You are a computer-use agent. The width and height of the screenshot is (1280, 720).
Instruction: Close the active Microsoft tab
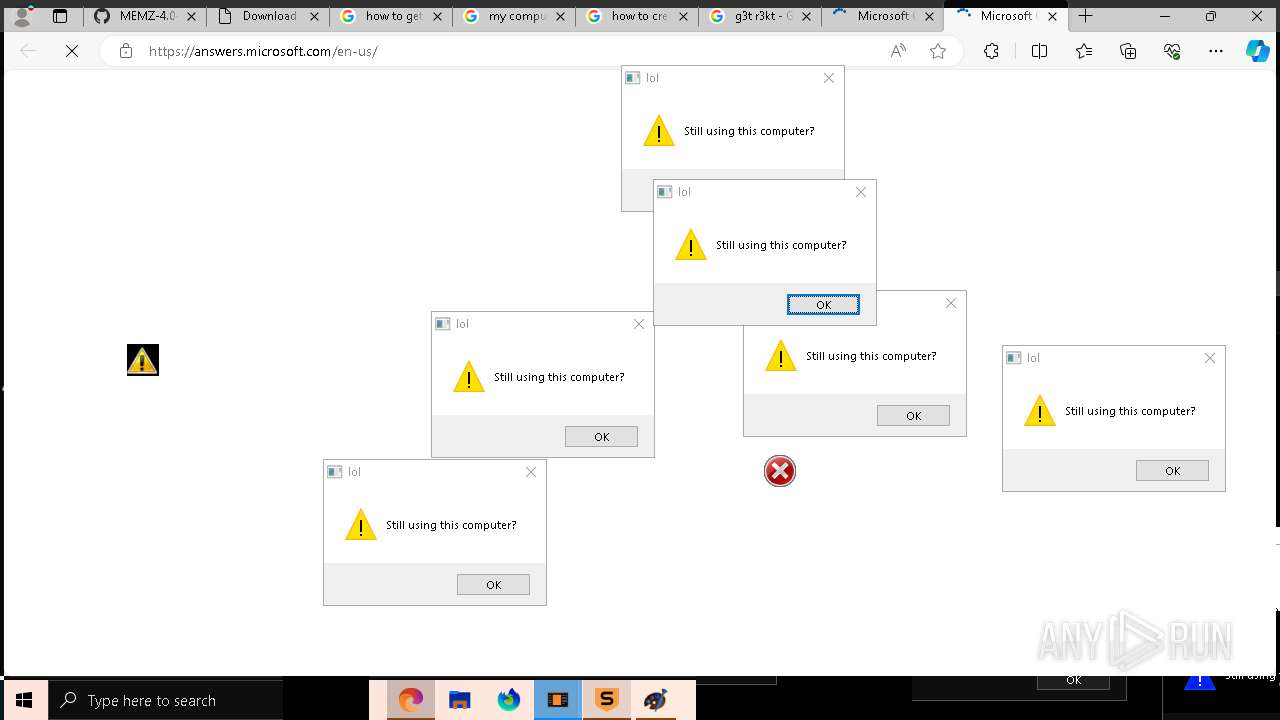[x=1052, y=16]
